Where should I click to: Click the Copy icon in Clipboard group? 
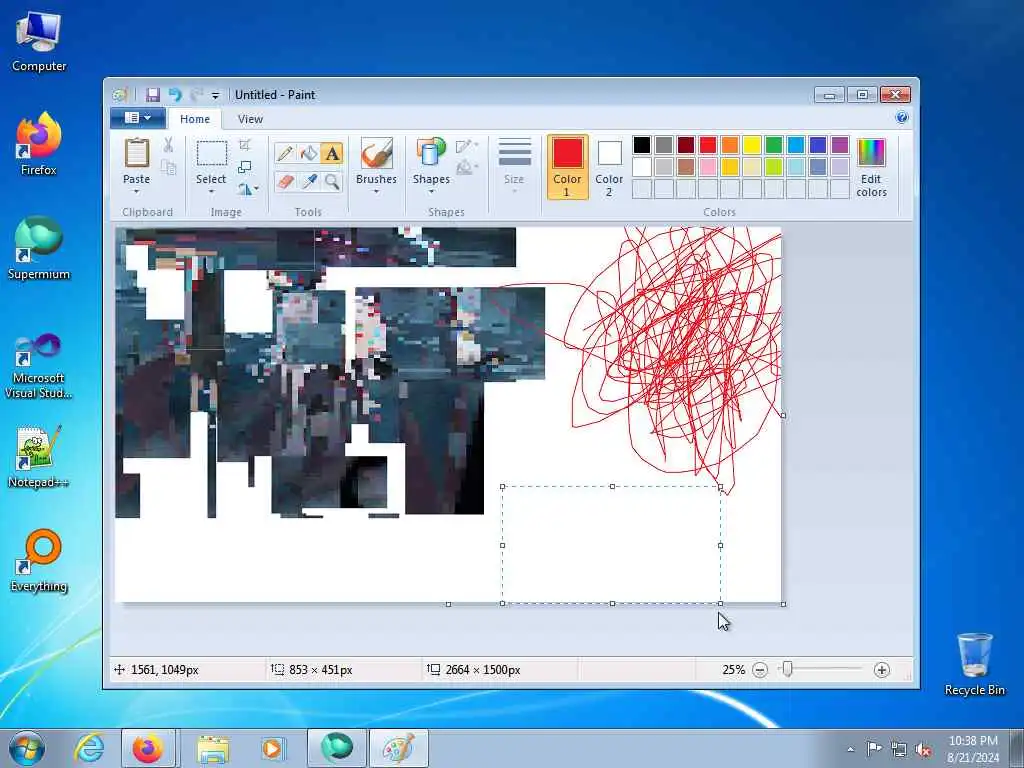tap(168, 168)
